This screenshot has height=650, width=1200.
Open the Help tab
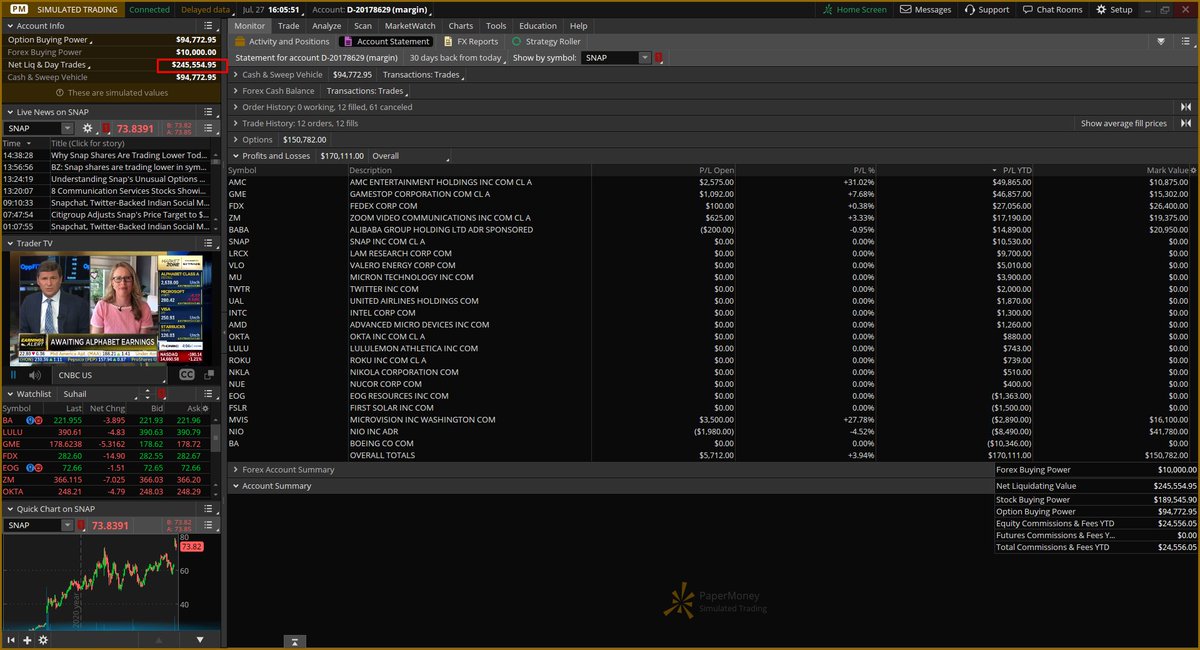[579, 26]
